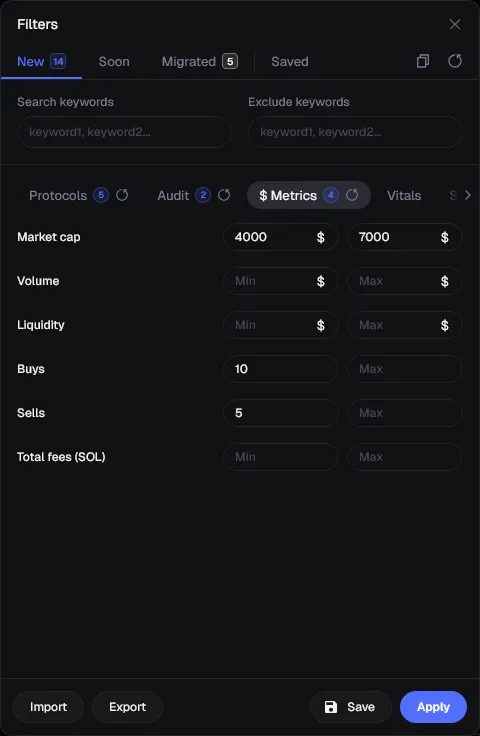Click the copy filters icon

point(423,61)
